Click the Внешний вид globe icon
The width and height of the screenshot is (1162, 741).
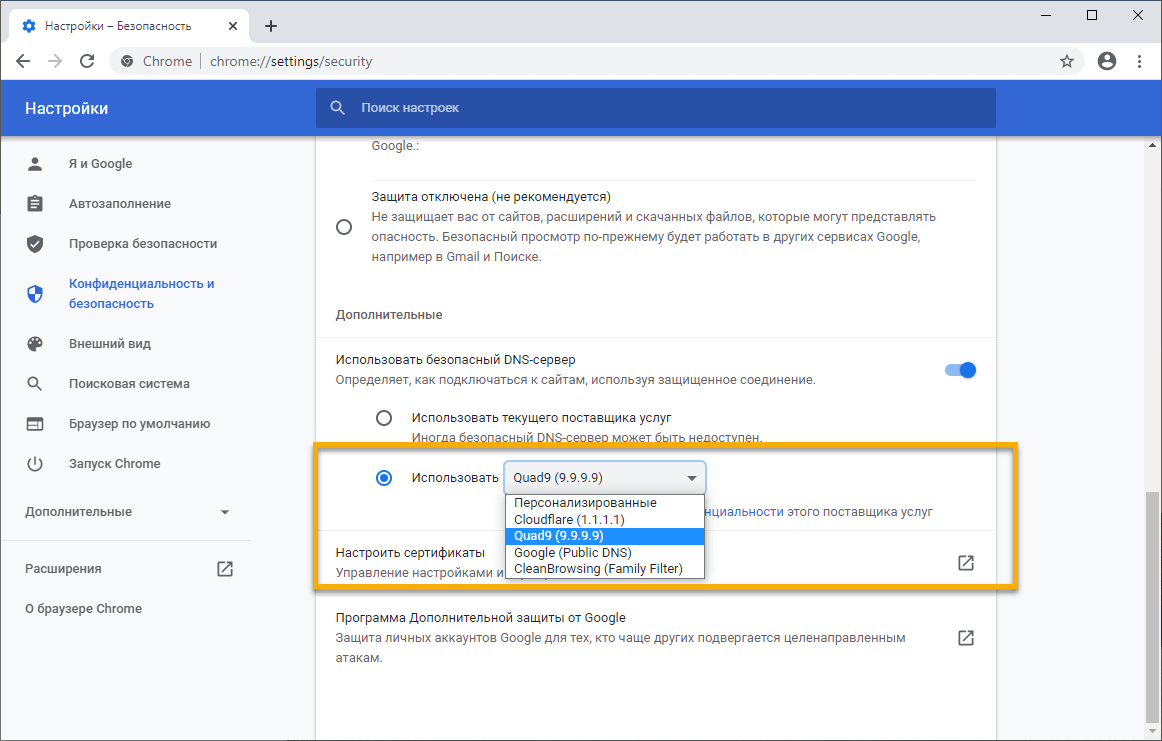click(x=36, y=343)
